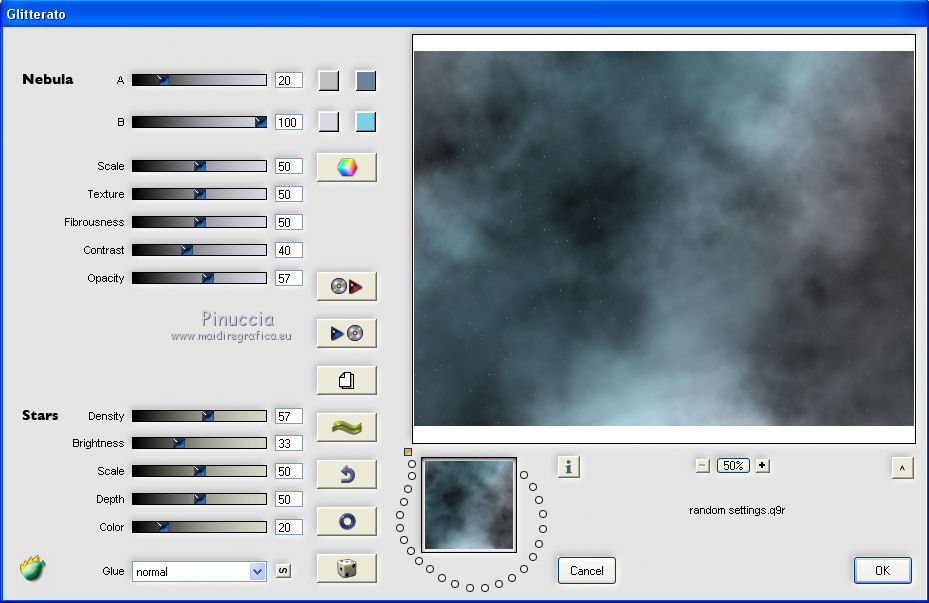The width and height of the screenshot is (929, 603).
Task: Zoom in with the plus button
Action: [x=763, y=466]
